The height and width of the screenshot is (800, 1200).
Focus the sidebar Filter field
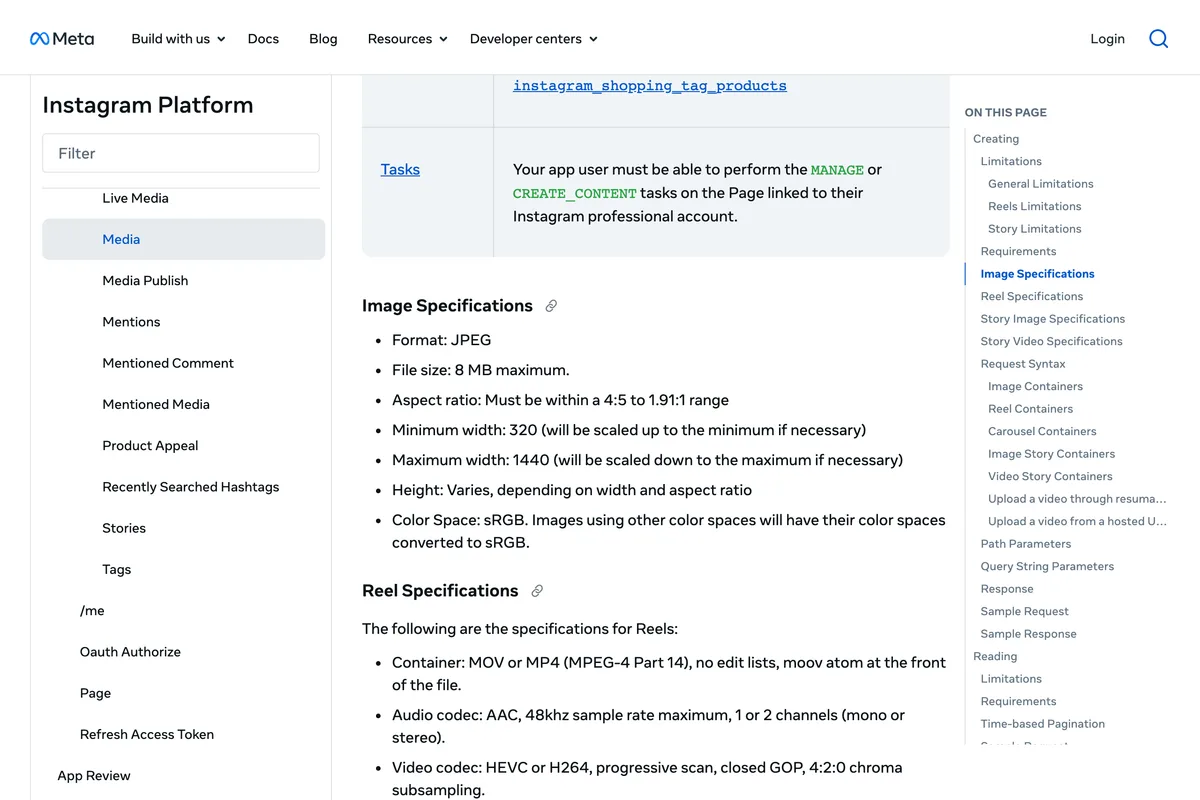click(181, 153)
